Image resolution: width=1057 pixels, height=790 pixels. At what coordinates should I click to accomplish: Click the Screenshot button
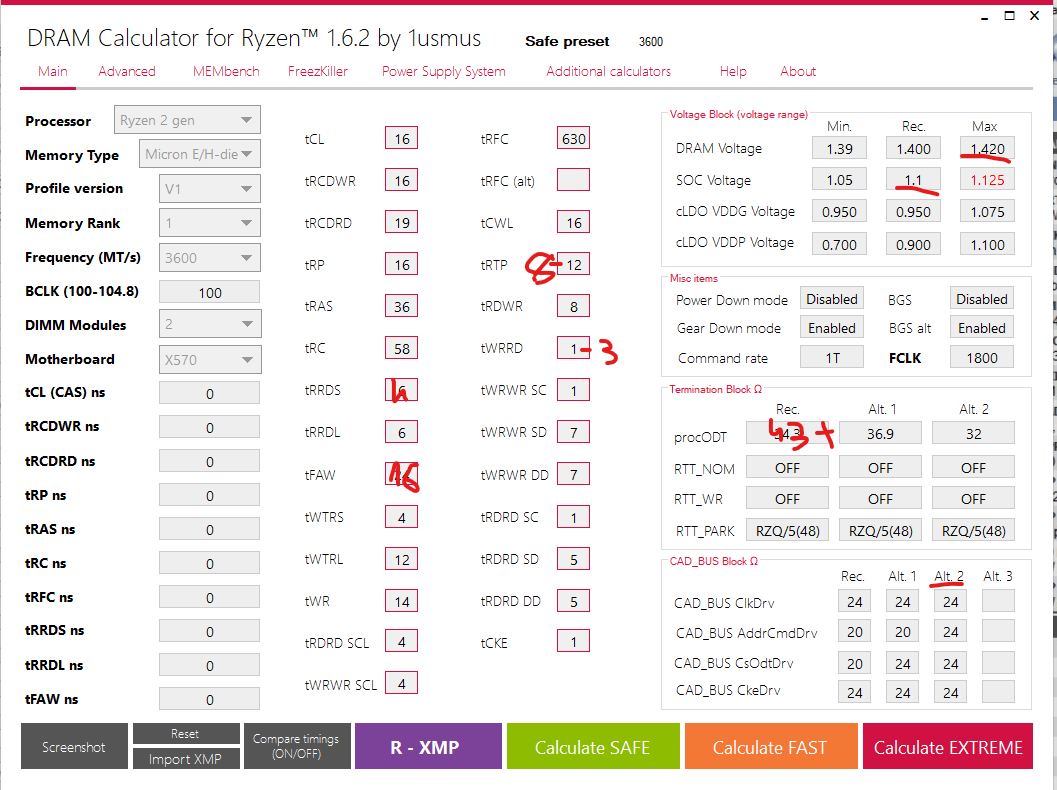tap(74, 746)
